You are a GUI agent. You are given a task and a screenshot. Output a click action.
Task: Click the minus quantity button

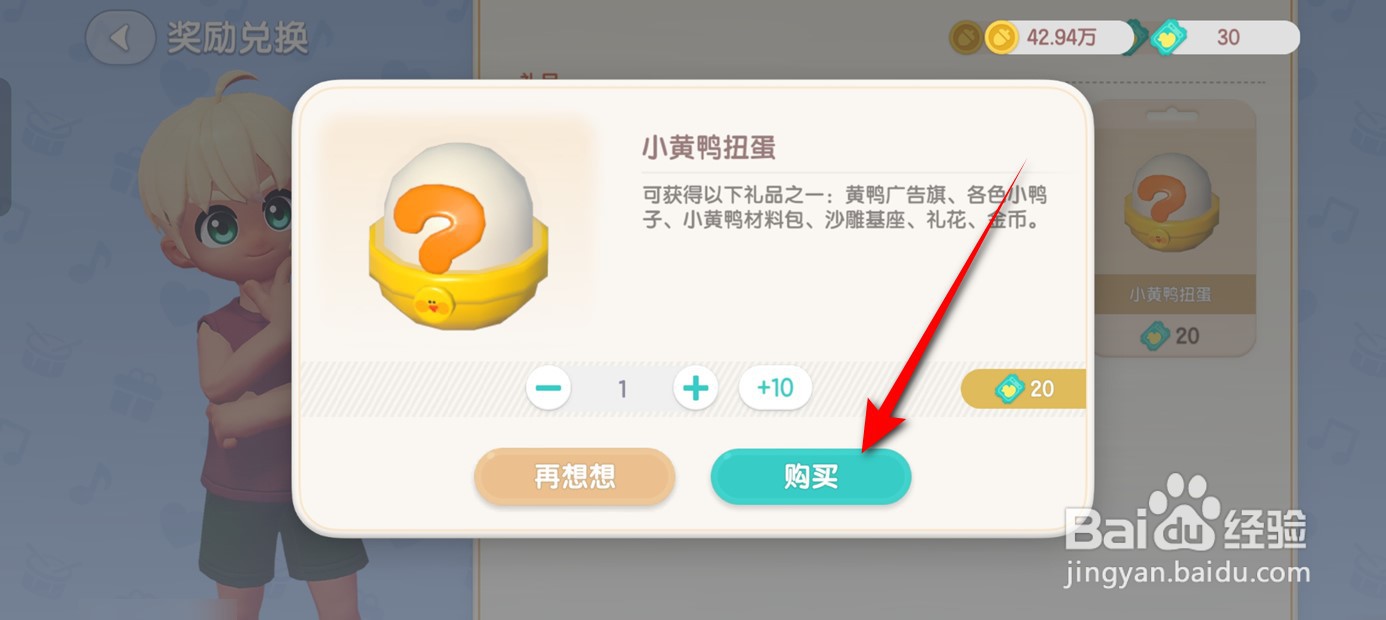point(549,387)
